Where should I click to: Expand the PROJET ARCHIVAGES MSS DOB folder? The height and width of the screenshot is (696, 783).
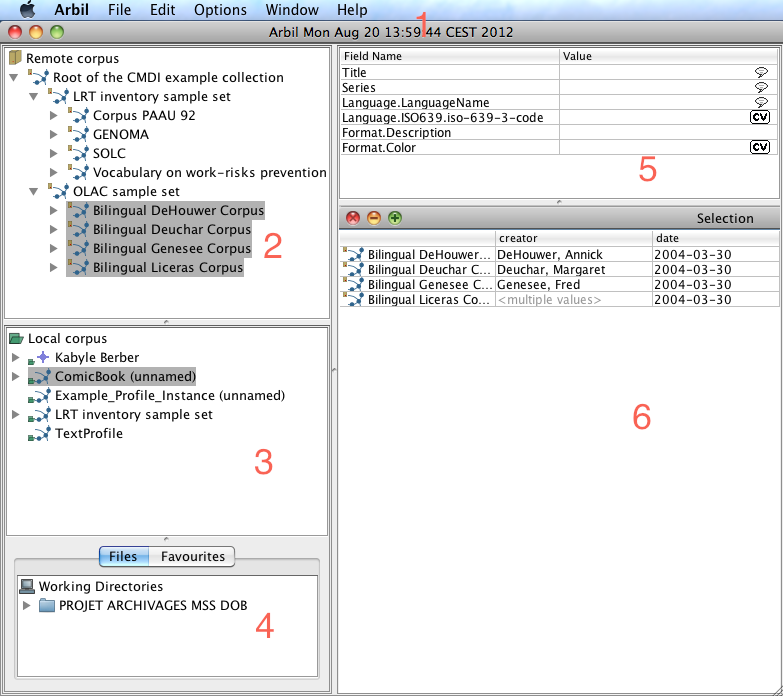[27, 606]
